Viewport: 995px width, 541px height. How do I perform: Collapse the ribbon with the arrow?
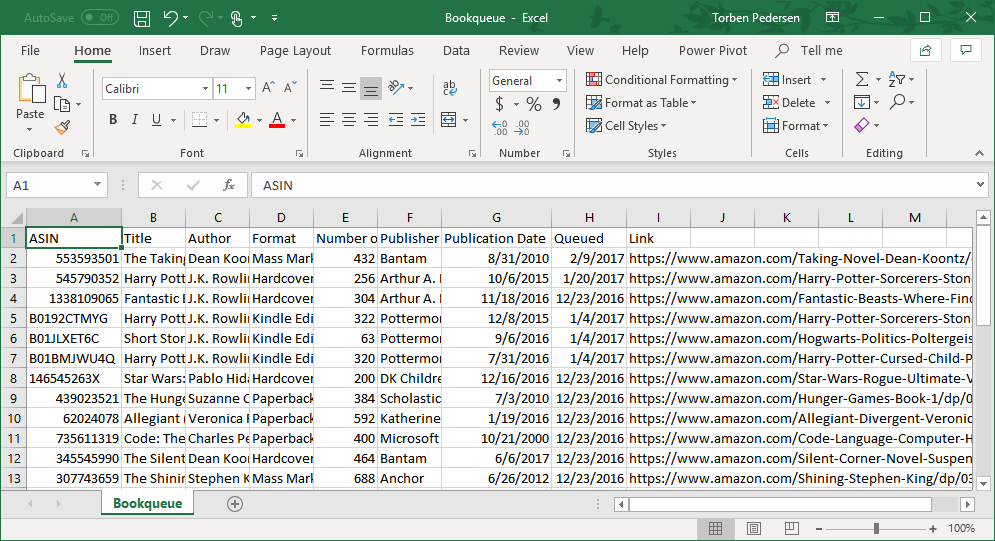[x=979, y=153]
